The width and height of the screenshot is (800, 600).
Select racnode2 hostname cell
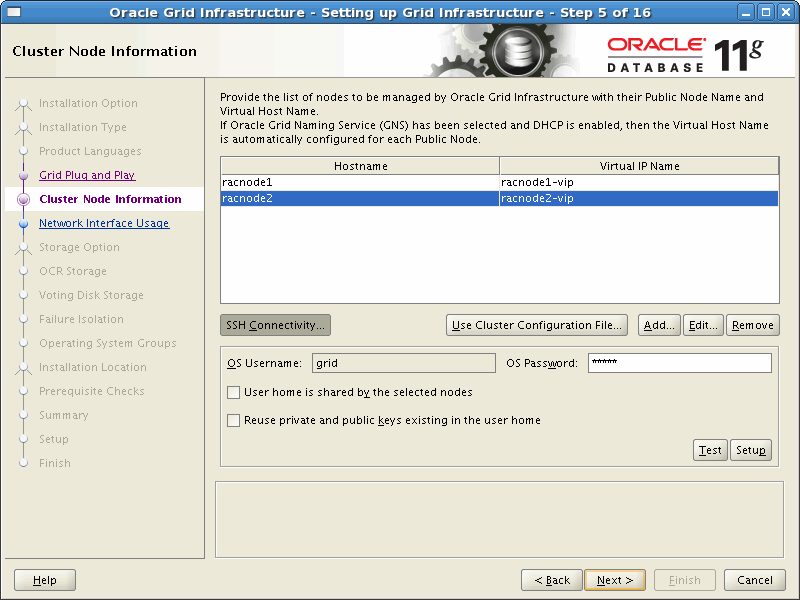point(360,198)
